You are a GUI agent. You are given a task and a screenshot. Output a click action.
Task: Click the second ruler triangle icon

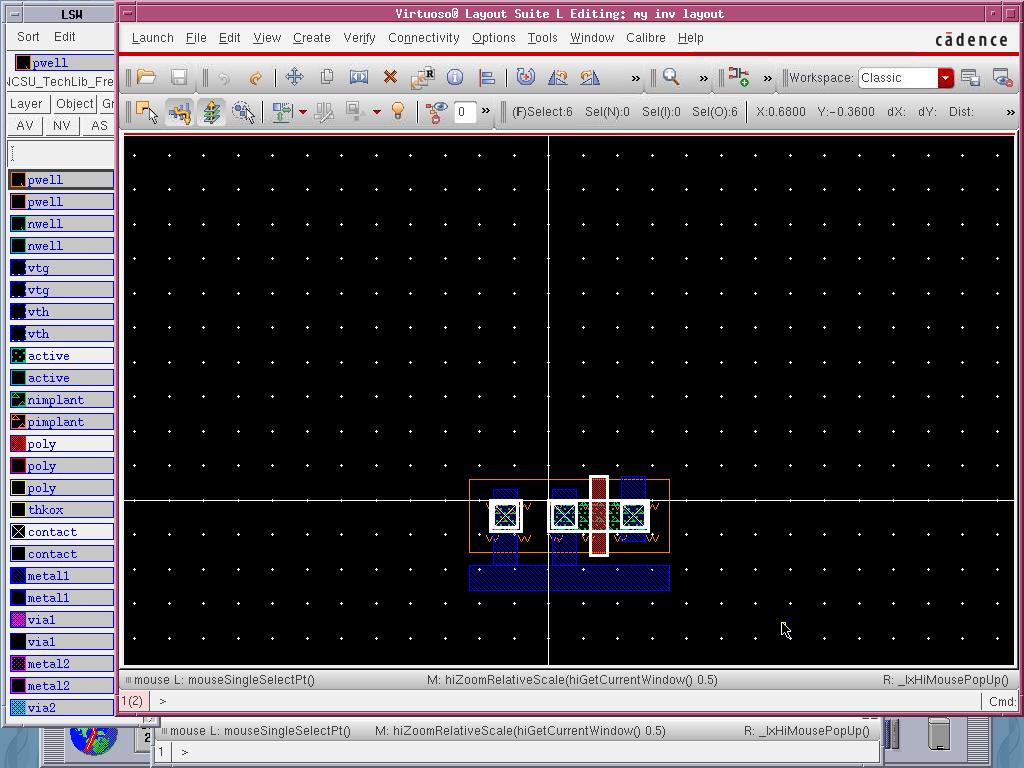click(x=590, y=78)
